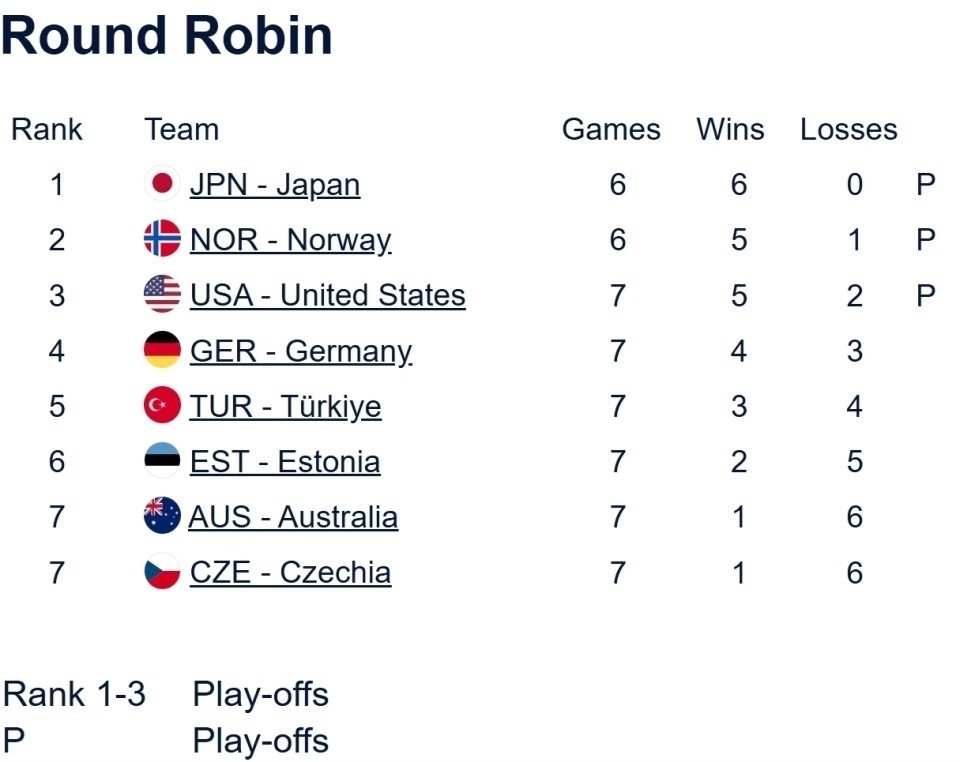Open the TUR - Türkiye team link
Image resolution: width=960 pixels, height=762 pixels.
click(285, 406)
